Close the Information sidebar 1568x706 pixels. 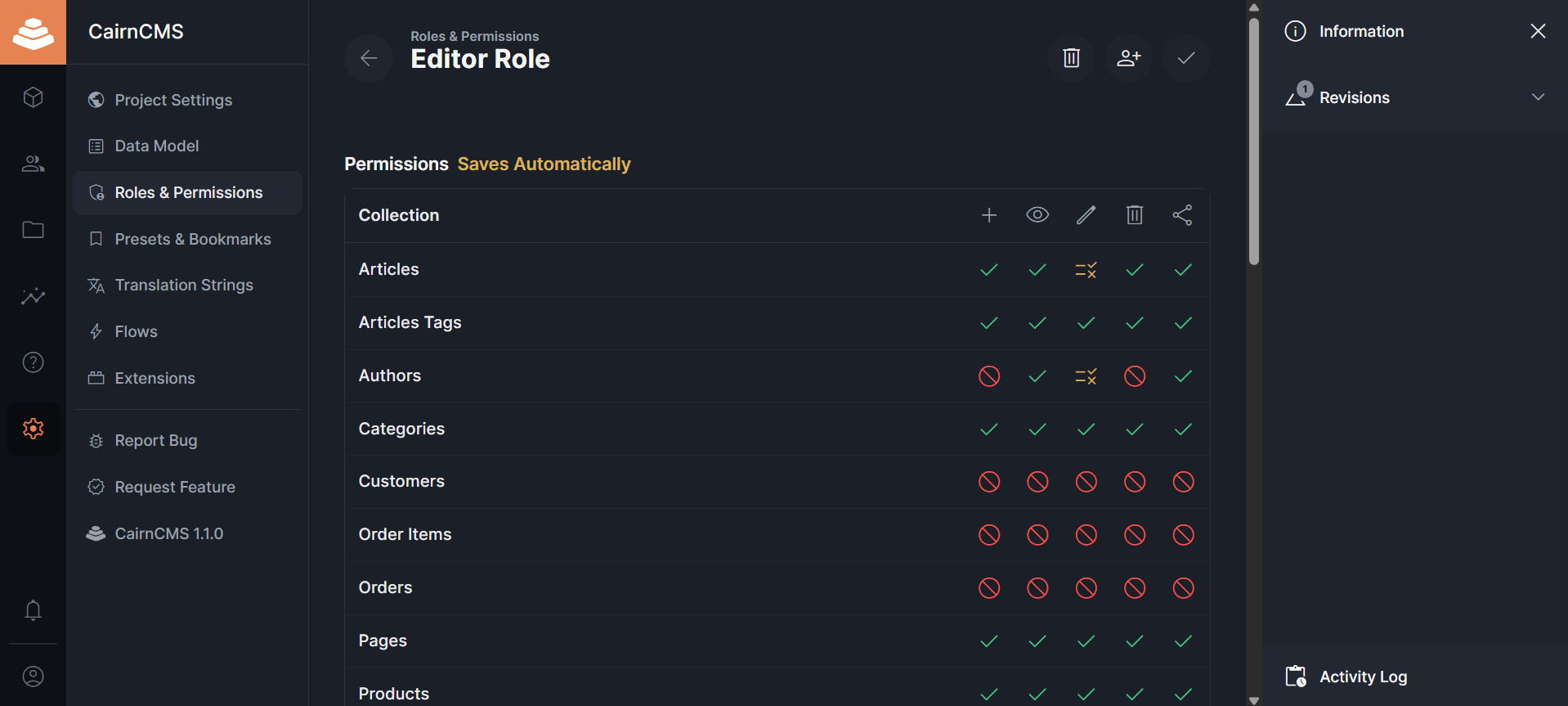[x=1538, y=31]
